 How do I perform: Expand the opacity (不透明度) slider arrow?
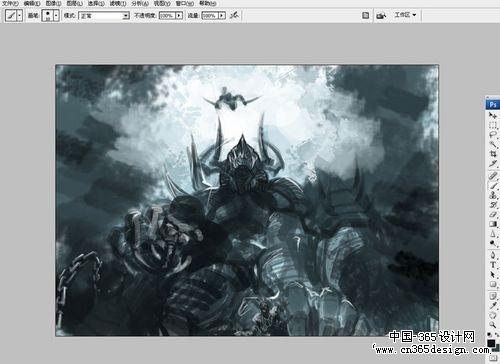179,16
